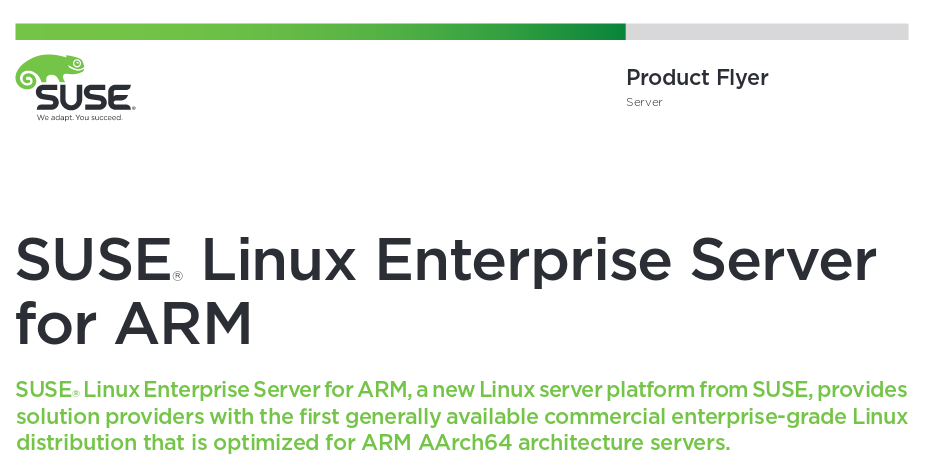Click the line starting 'distribution that is optimized'

(x=373, y=443)
